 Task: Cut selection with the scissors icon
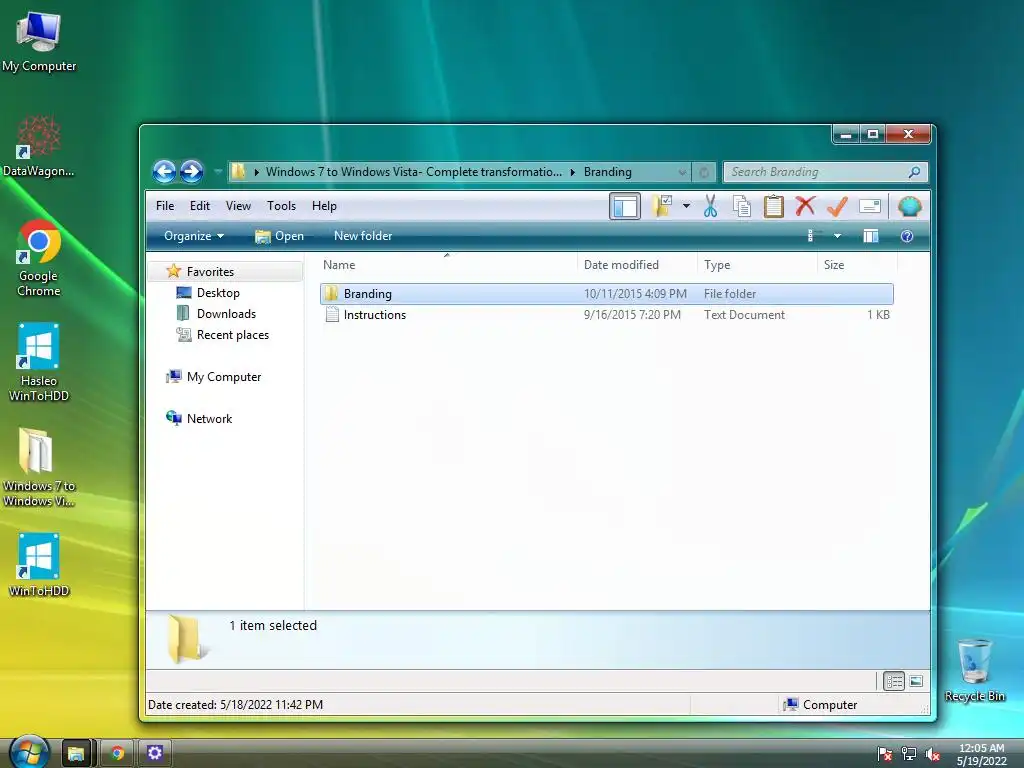711,206
